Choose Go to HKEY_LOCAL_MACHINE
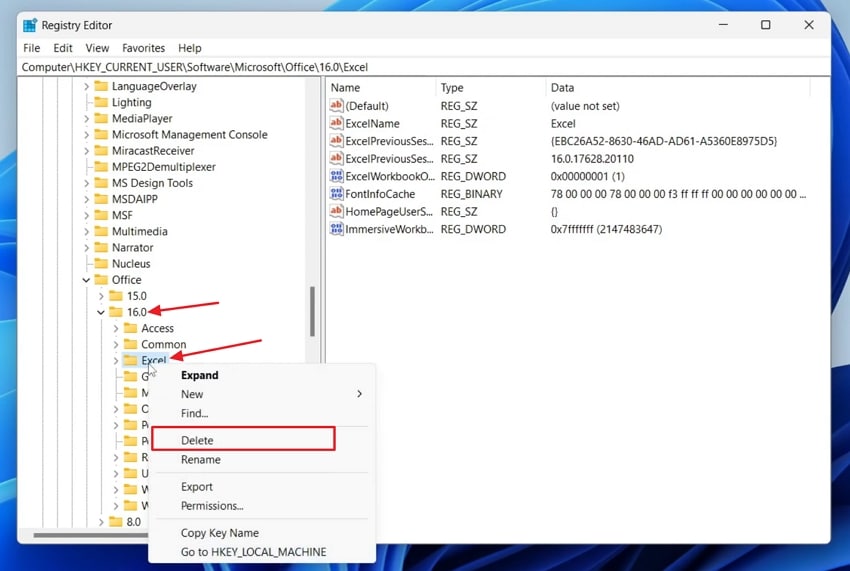850x571 pixels. [x=262, y=552]
